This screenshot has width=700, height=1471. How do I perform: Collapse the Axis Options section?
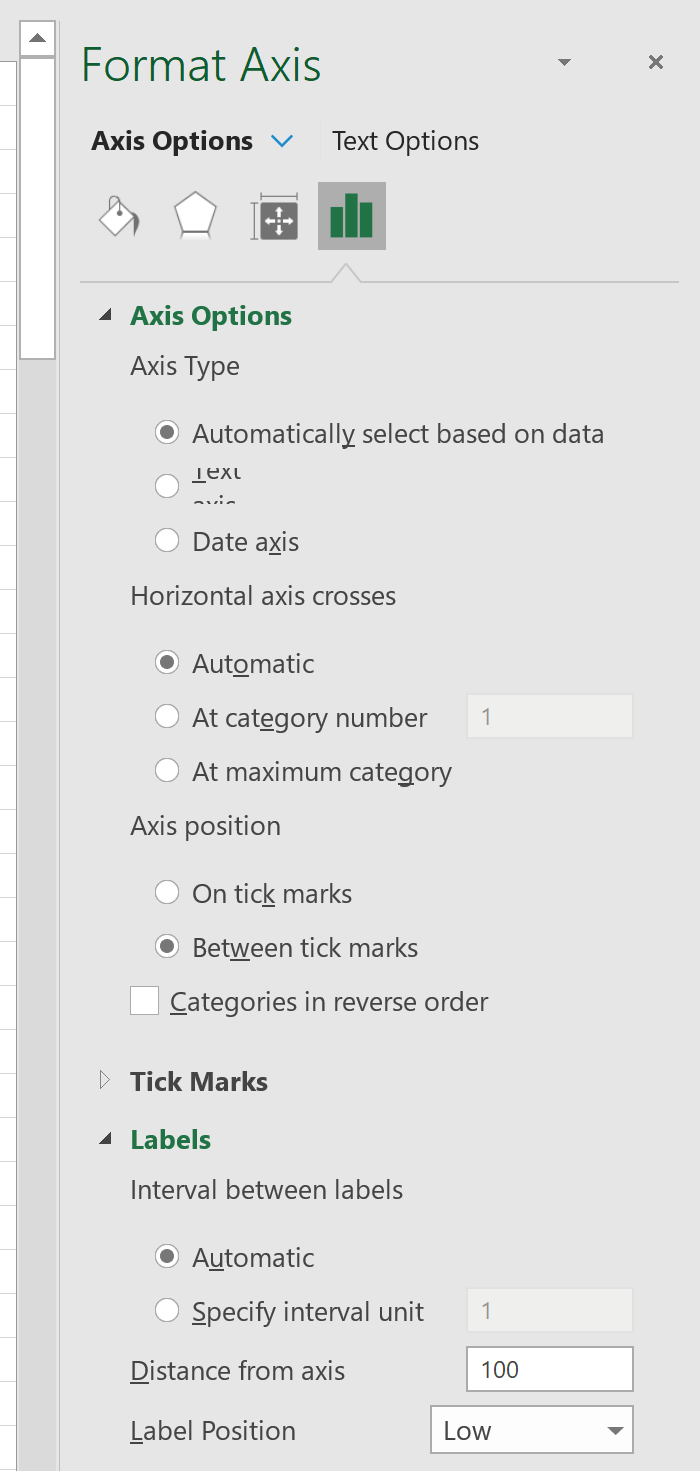pos(105,314)
